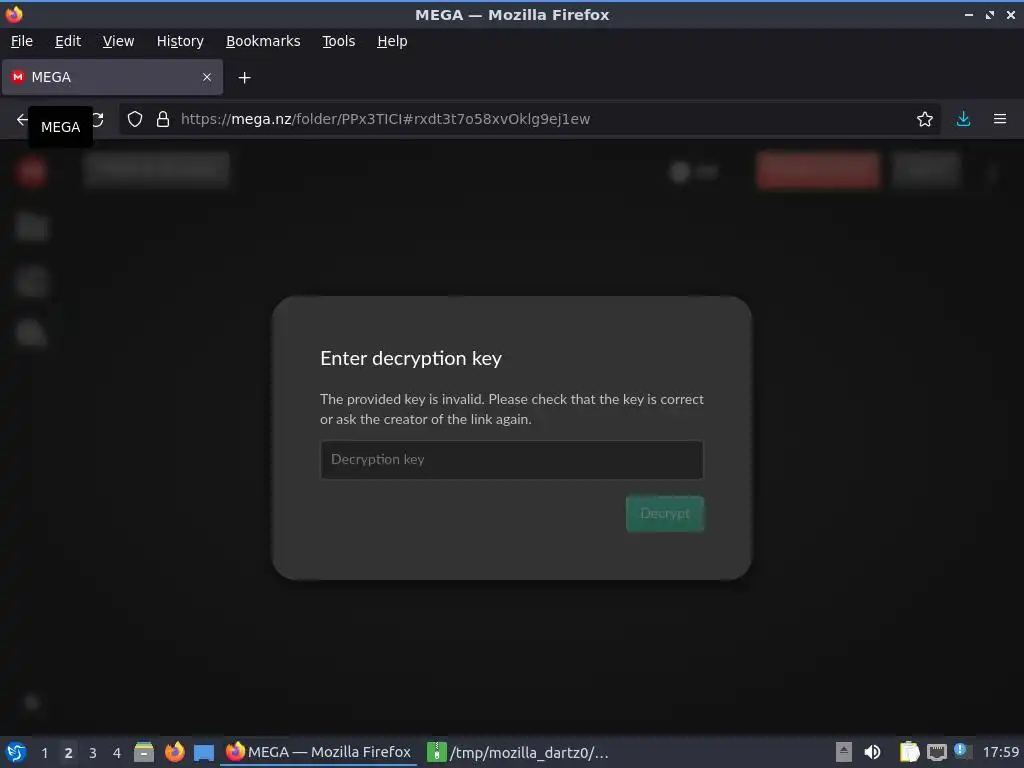Viewport: 1024px width, 768px height.
Task: Open tracking protection shield icon
Action: pyautogui.click(x=135, y=119)
